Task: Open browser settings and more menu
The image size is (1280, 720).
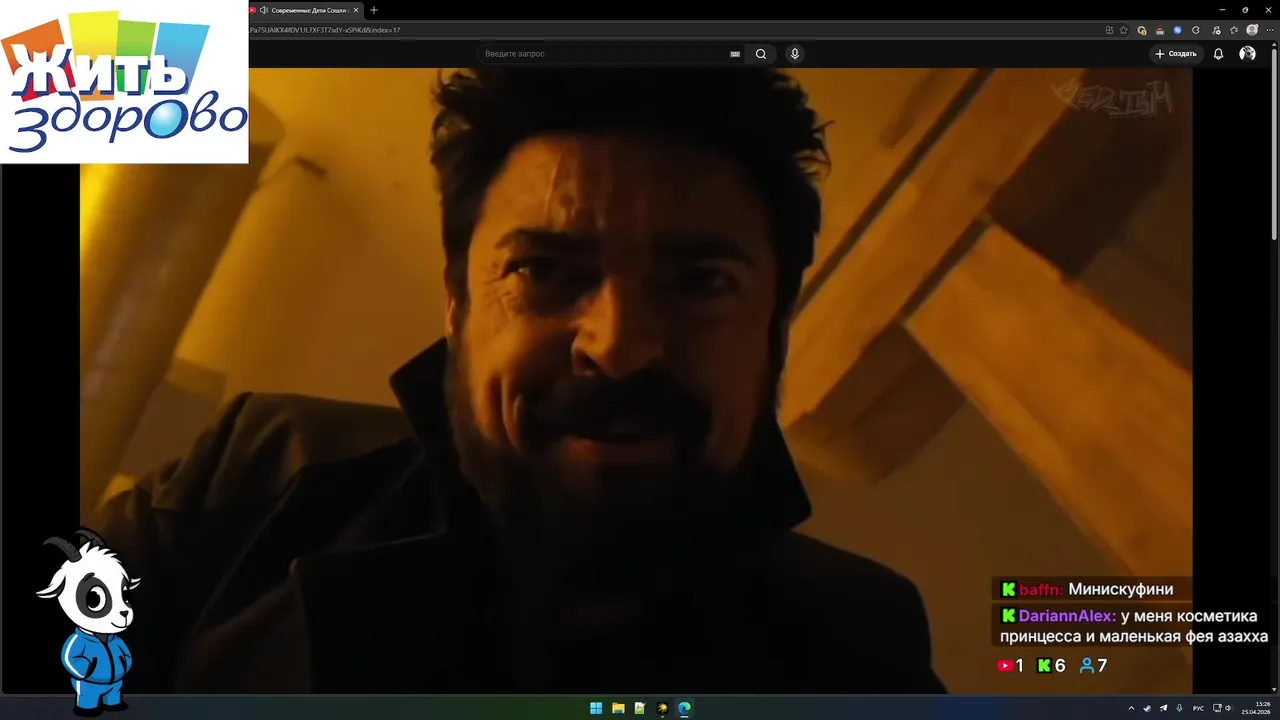Action: 1270,30
